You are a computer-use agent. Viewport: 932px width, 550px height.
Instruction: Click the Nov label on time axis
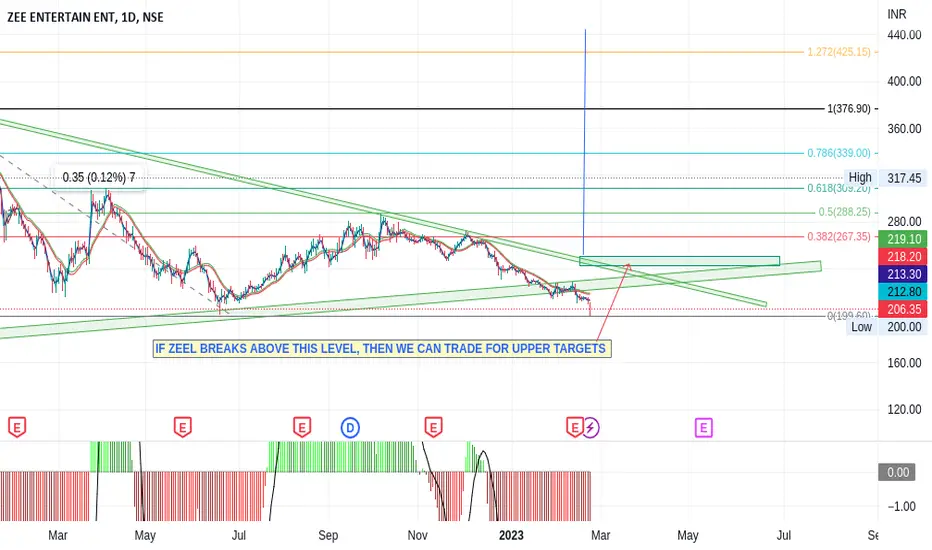pos(417,536)
